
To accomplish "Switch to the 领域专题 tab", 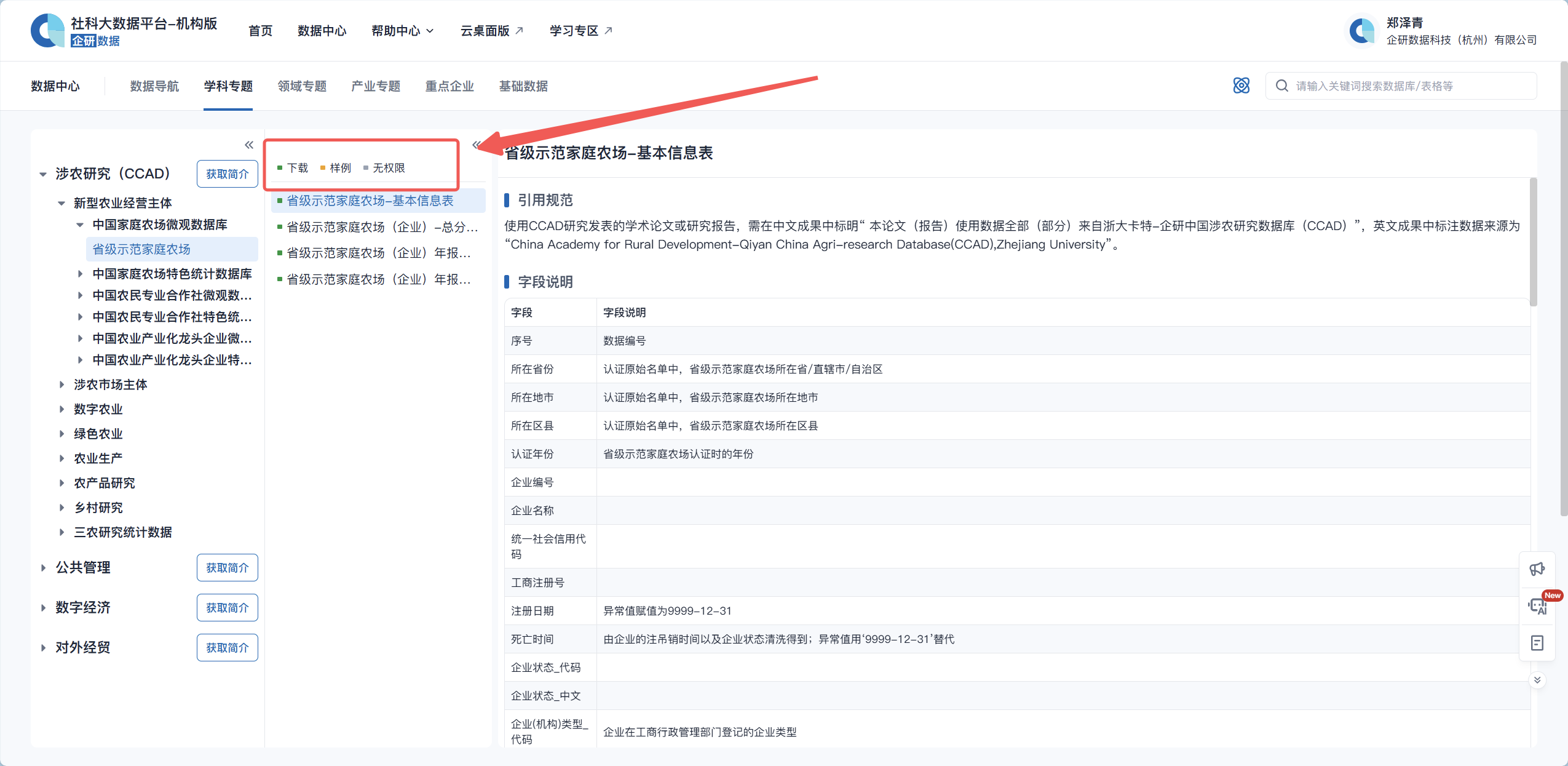I will [302, 86].
